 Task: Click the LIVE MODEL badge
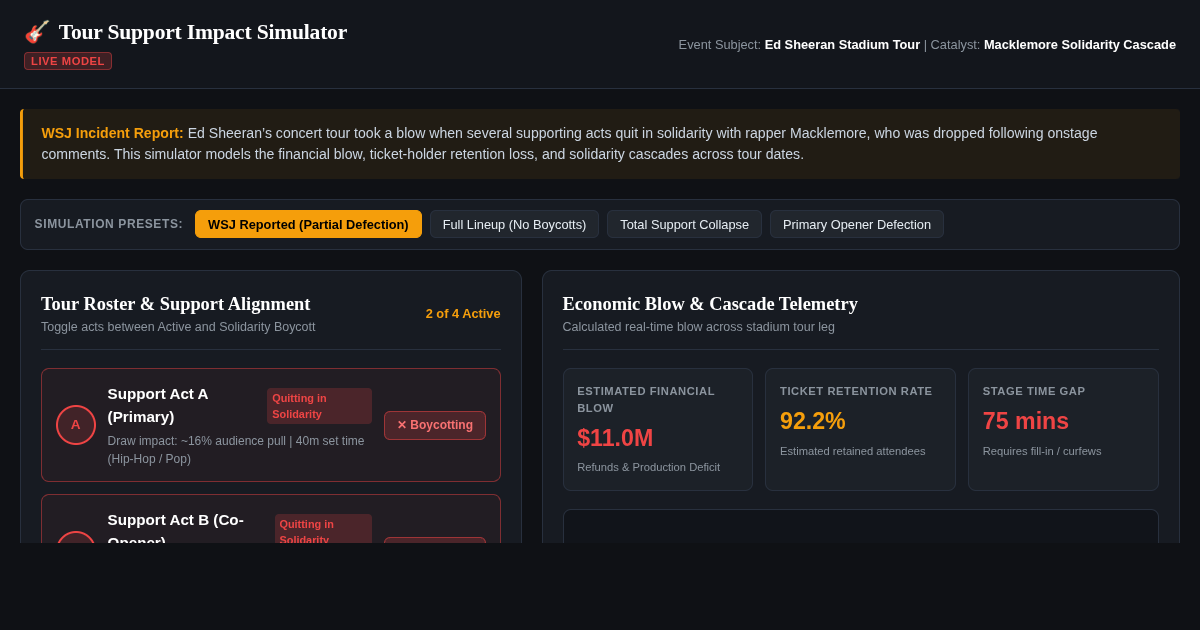(x=68, y=61)
